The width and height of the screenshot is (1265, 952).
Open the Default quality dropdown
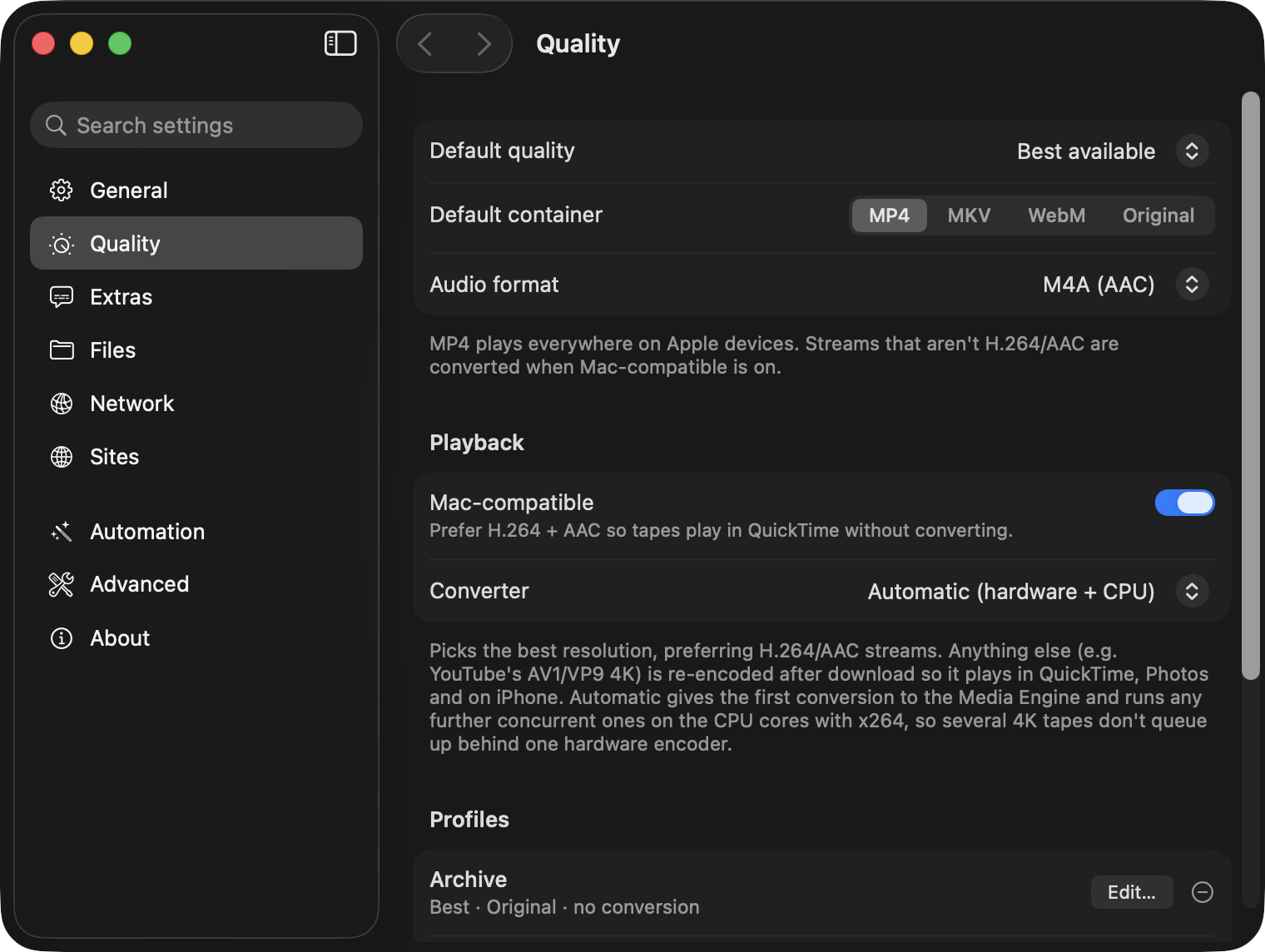[1193, 151]
